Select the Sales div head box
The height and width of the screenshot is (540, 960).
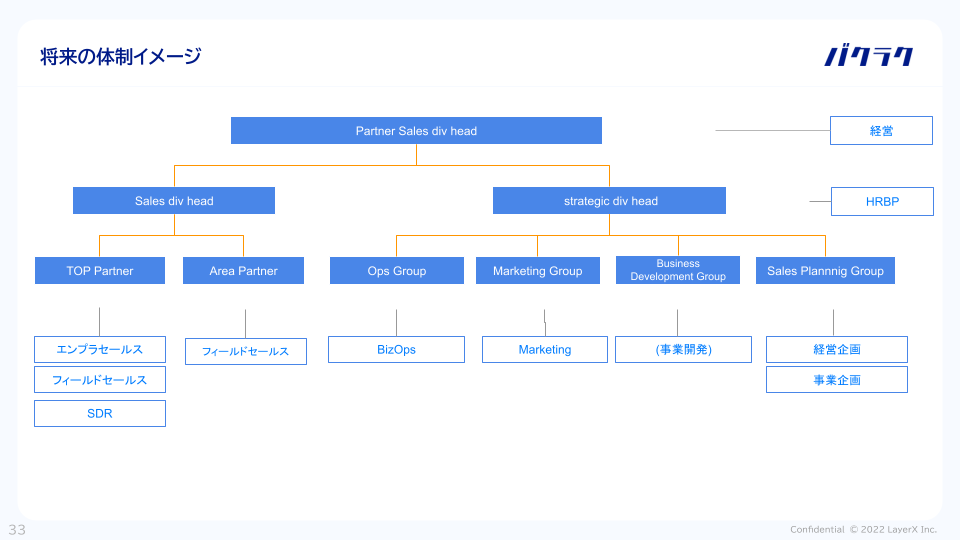coord(174,201)
